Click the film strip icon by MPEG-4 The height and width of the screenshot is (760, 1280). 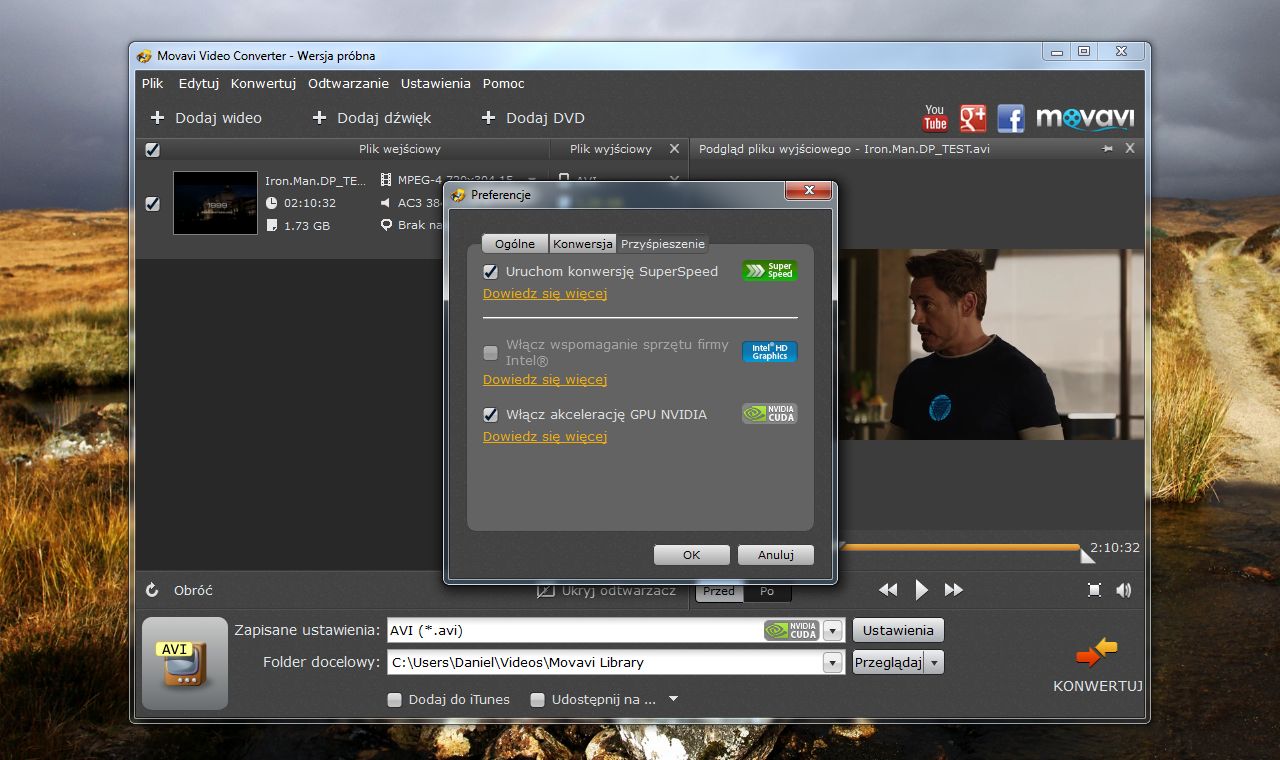click(386, 181)
